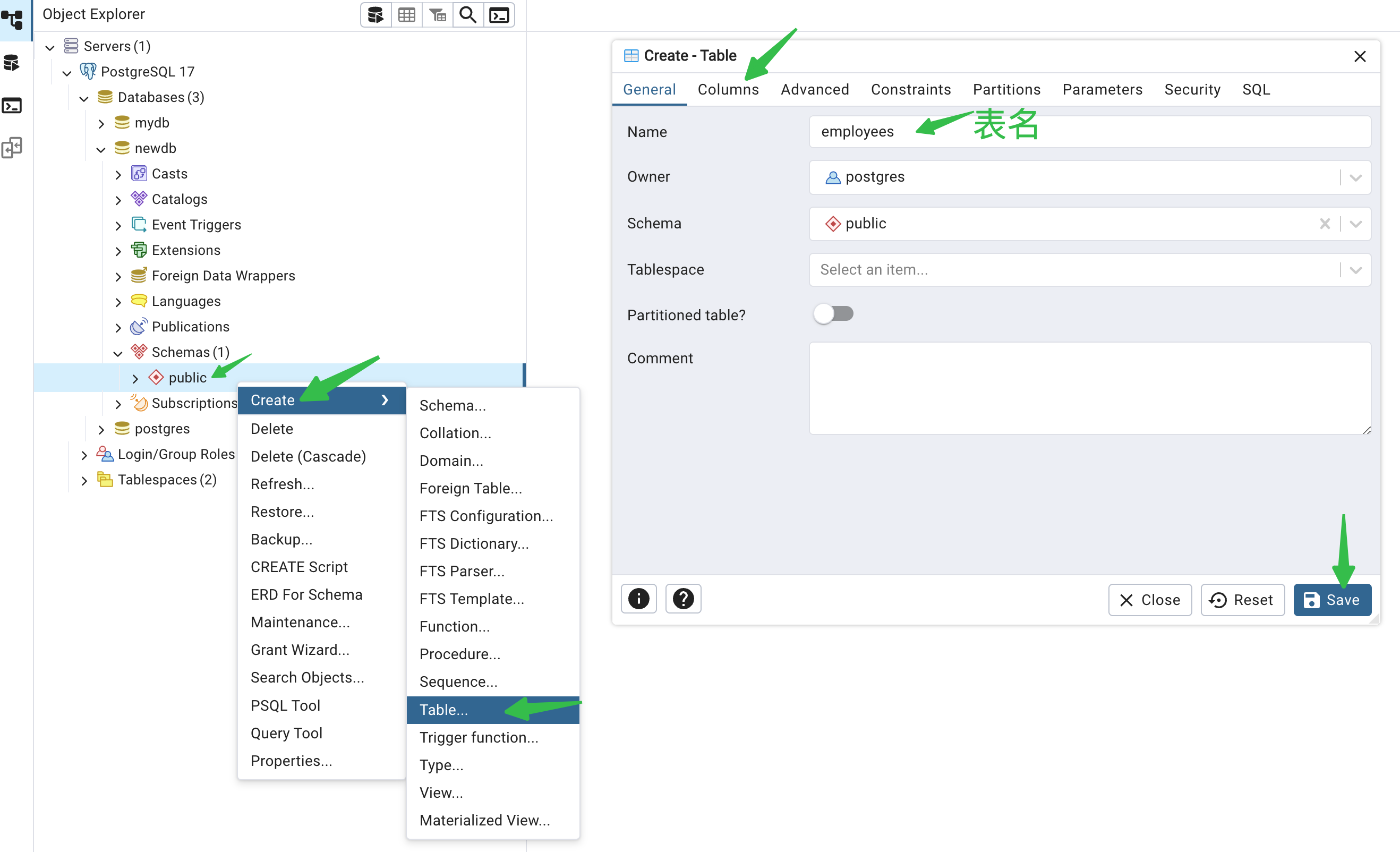Choose Query Tool in context menu
The image size is (1400, 852).
tap(286, 732)
